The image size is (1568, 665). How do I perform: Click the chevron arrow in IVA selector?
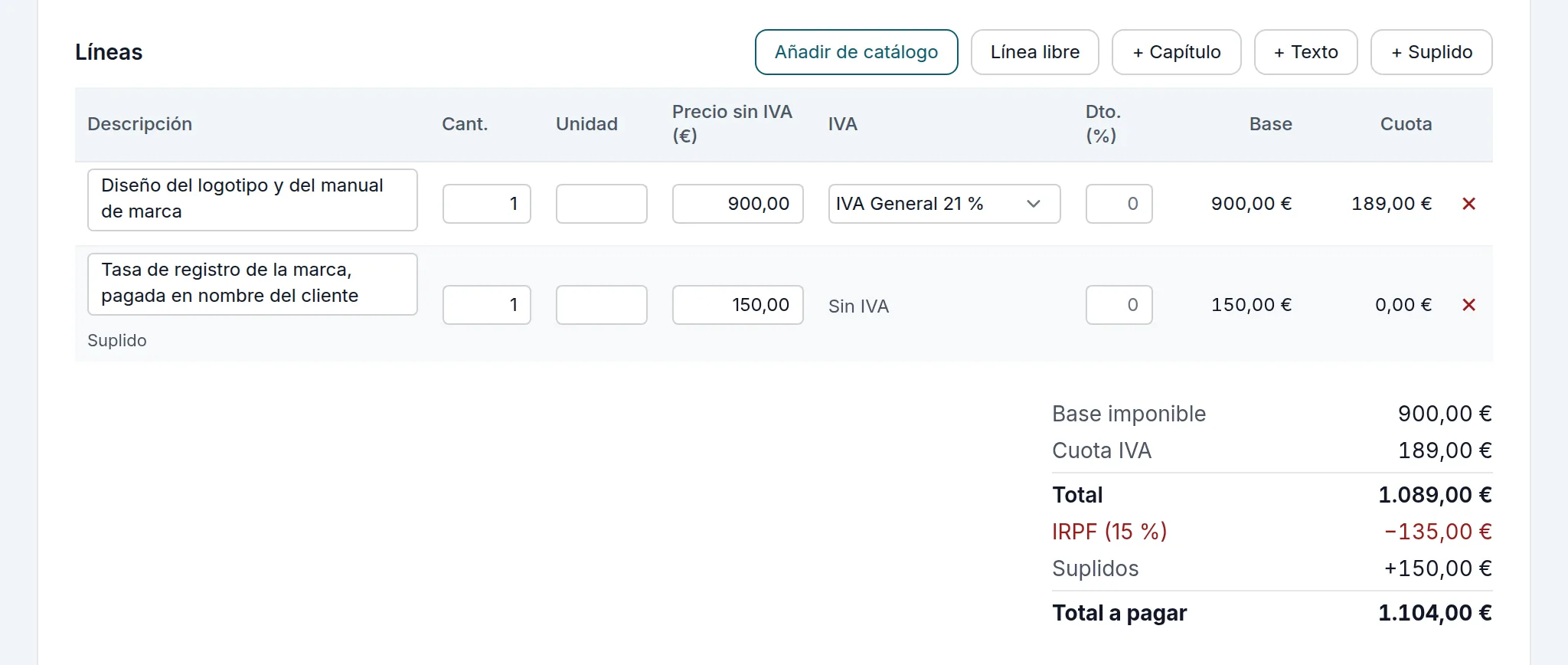click(x=1034, y=204)
